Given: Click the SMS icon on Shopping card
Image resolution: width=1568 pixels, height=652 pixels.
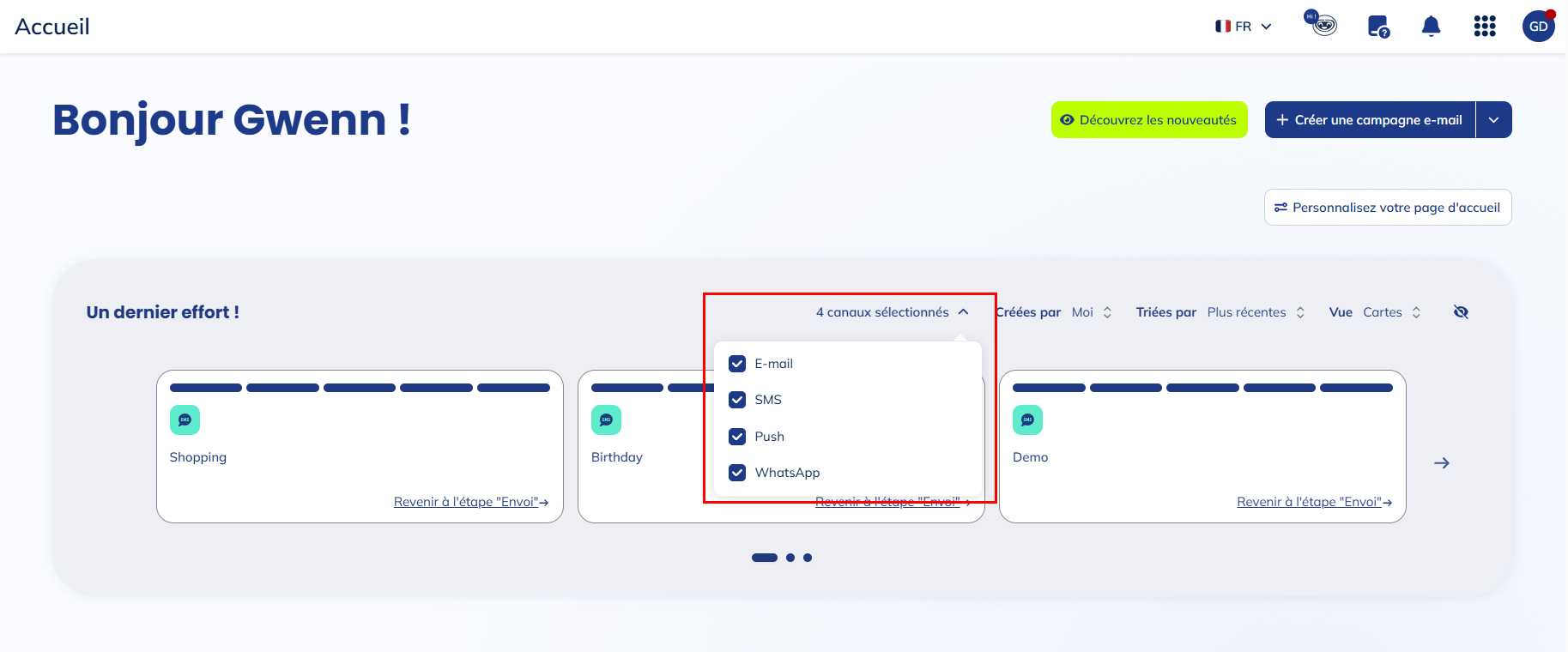Looking at the screenshot, I should (185, 420).
